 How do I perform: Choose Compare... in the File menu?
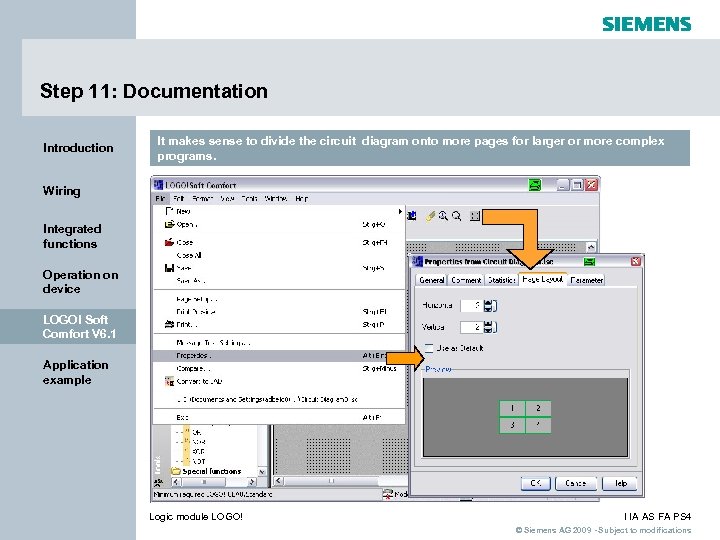(x=279, y=368)
